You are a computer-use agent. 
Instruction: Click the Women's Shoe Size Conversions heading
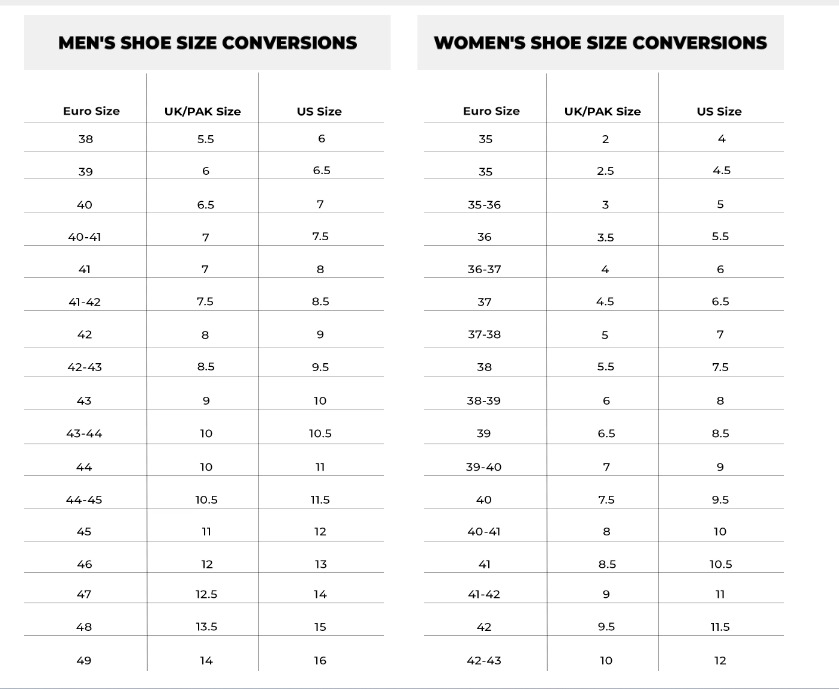coord(600,43)
